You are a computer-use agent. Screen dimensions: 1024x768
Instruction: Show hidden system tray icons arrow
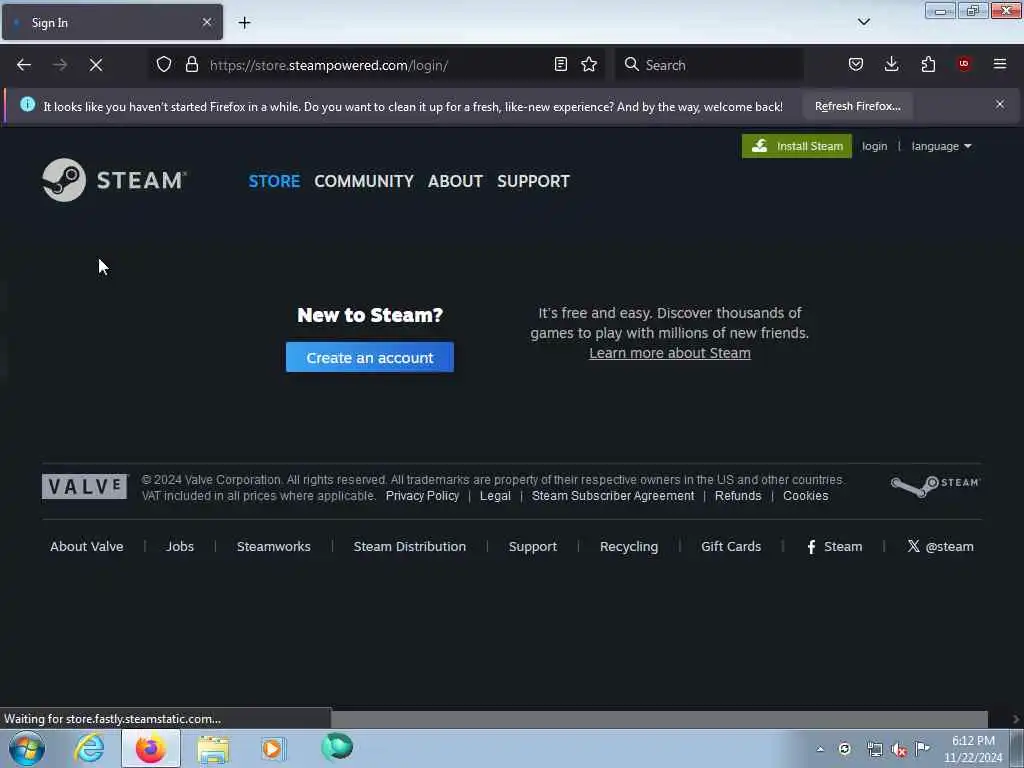[x=820, y=749]
